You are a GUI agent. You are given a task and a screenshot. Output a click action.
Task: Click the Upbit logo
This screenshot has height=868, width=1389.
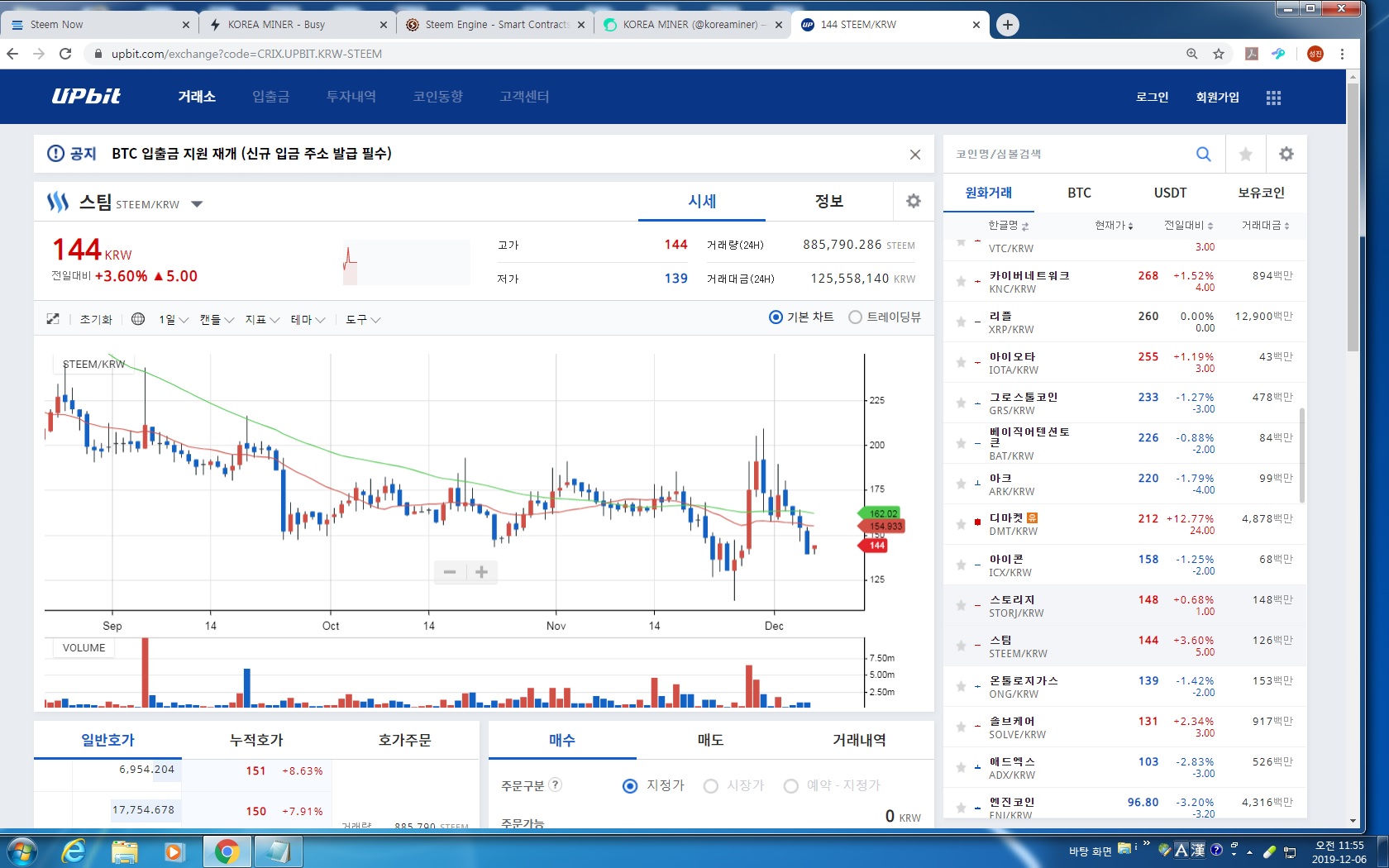86,96
